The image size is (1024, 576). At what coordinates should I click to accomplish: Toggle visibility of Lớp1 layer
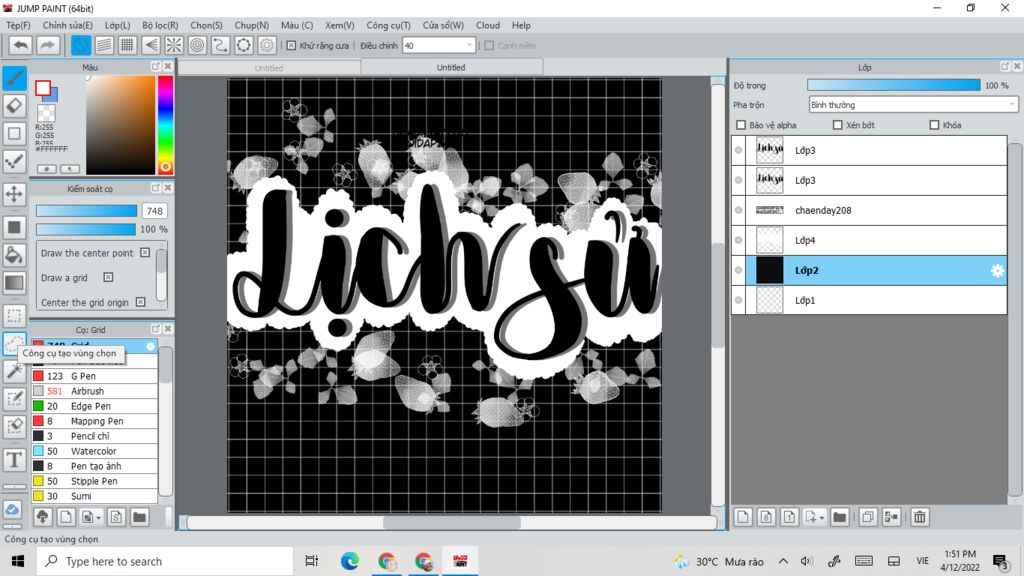point(739,300)
